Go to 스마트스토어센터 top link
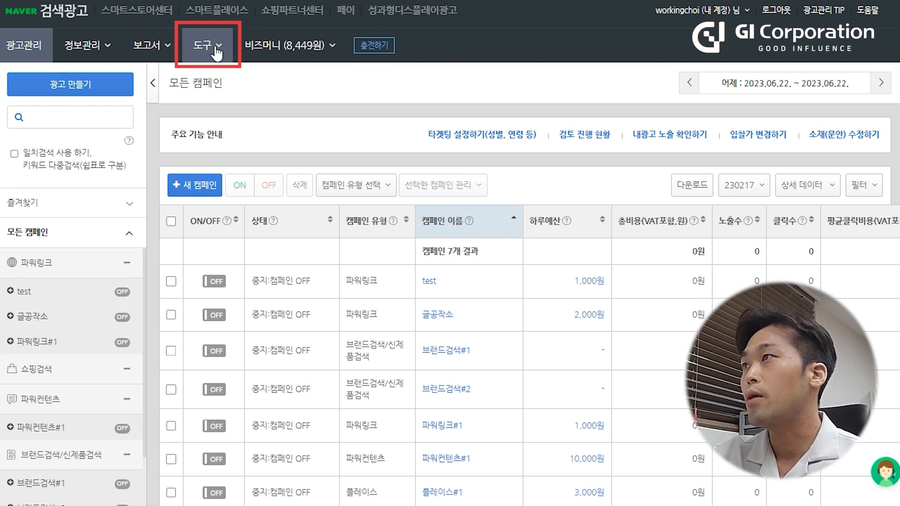This screenshot has width=900, height=506. (x=136, y=10)
